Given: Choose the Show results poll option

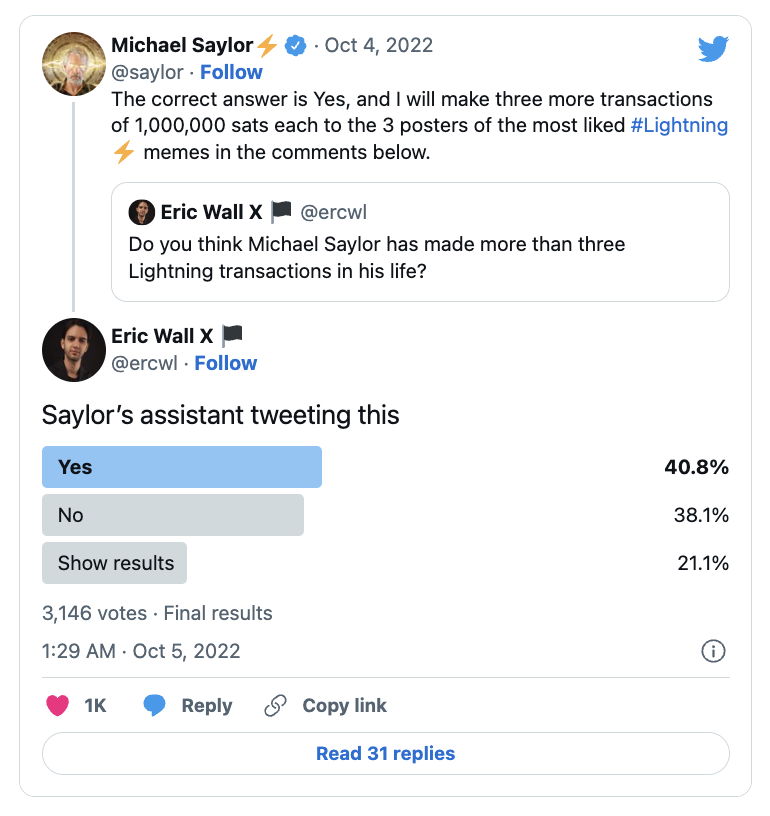Looking at the screenshot, I should [115, 563].
